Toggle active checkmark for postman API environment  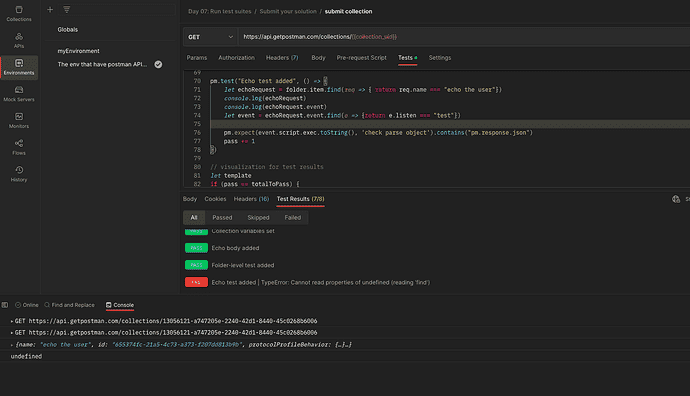tap(158, 64)
